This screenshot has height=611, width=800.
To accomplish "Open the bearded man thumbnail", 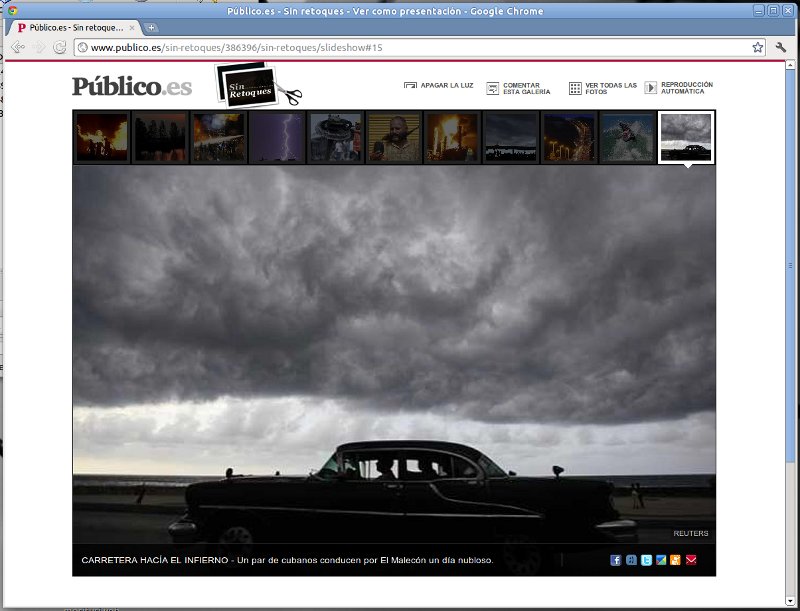I will [x=394, y=137].
